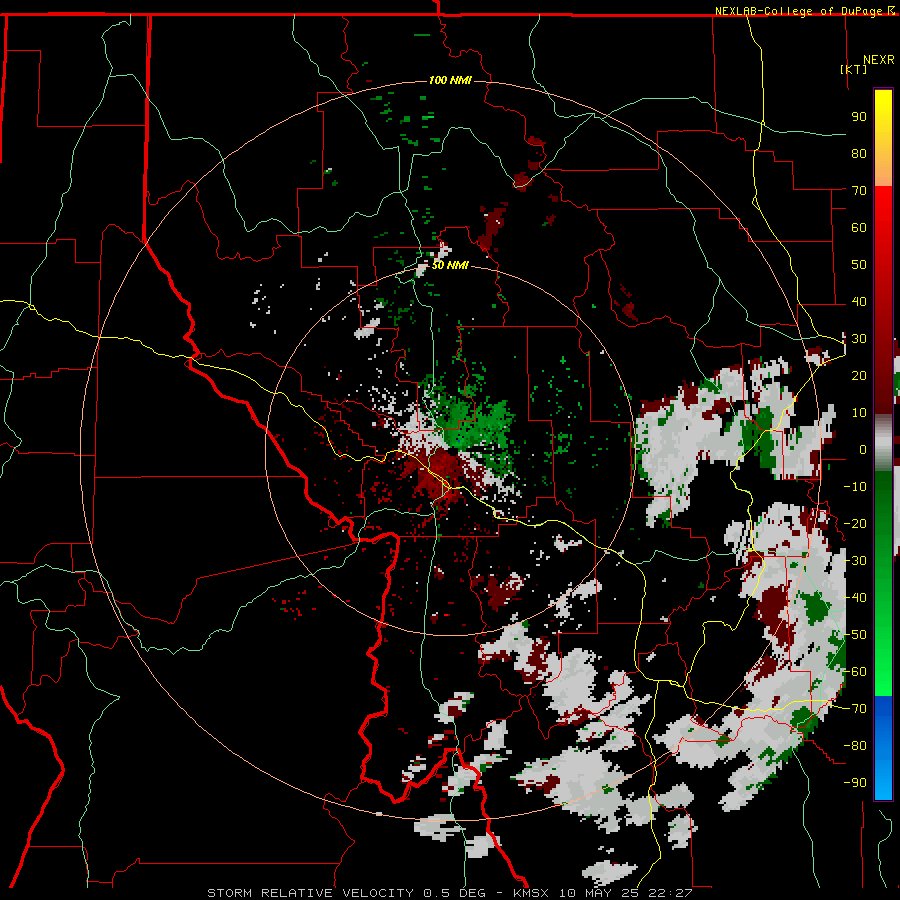Click the 60 value on velocity scale
This screenshot has width=900, height=900.
pyautogui.click(x=859, y=227)
